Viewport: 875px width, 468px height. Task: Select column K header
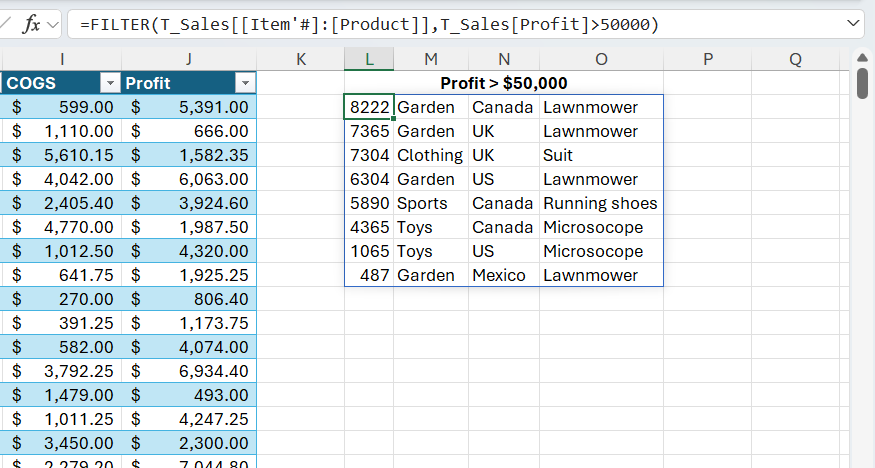[x=301, y=59]
